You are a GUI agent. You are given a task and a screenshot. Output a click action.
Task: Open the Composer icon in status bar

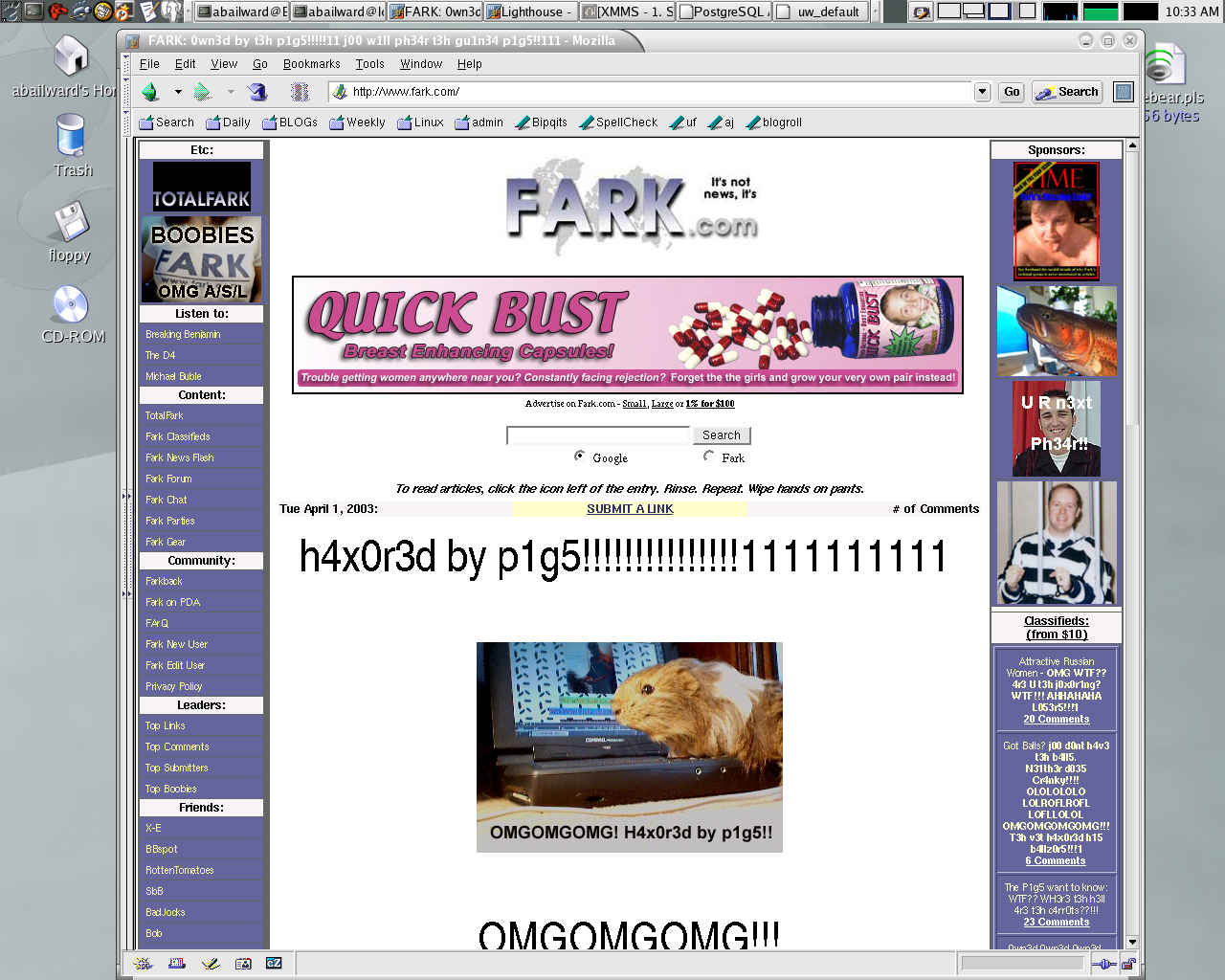click(x=211, y=964)
